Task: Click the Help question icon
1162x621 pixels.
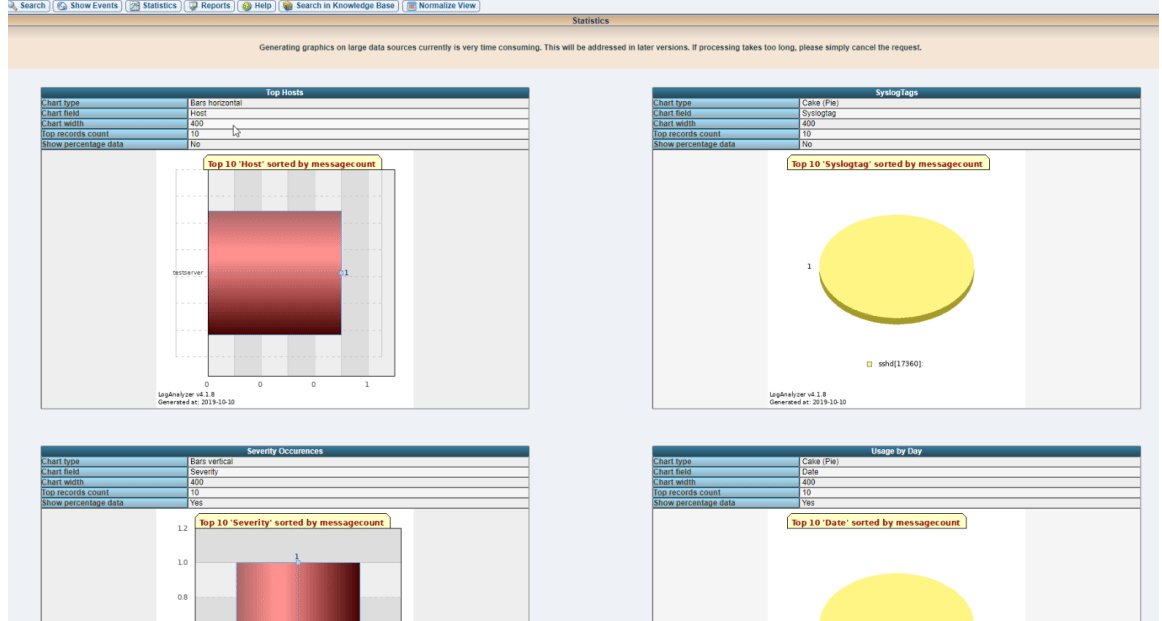Action: coord(247,5)
